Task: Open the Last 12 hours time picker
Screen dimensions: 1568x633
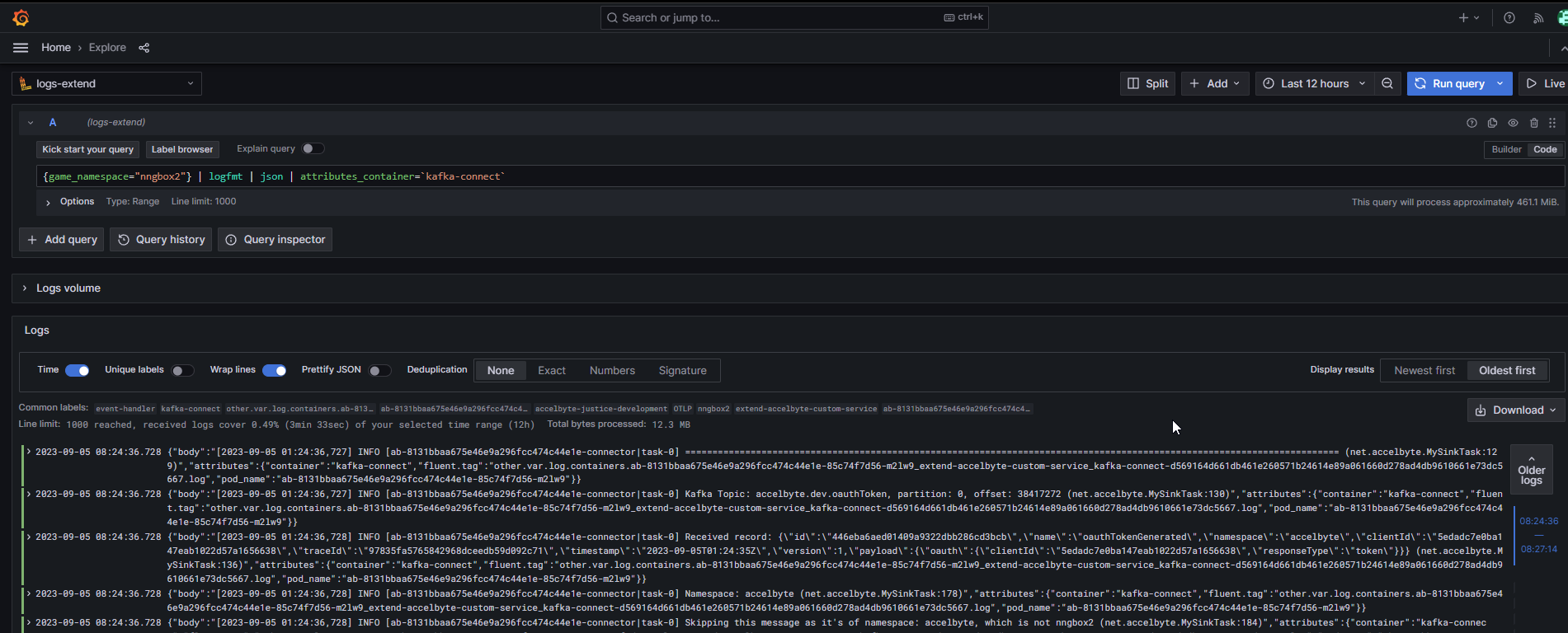Action: 1315,83
